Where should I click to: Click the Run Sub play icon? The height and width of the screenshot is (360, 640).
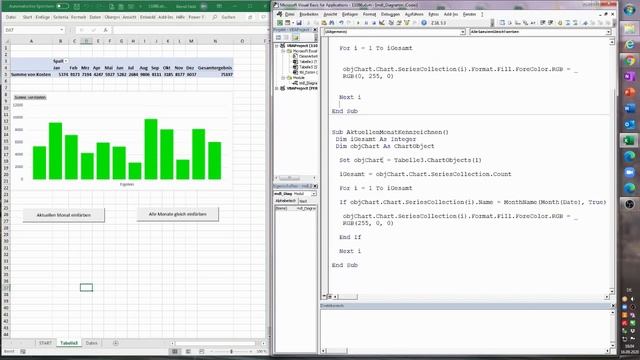point(358,23)
